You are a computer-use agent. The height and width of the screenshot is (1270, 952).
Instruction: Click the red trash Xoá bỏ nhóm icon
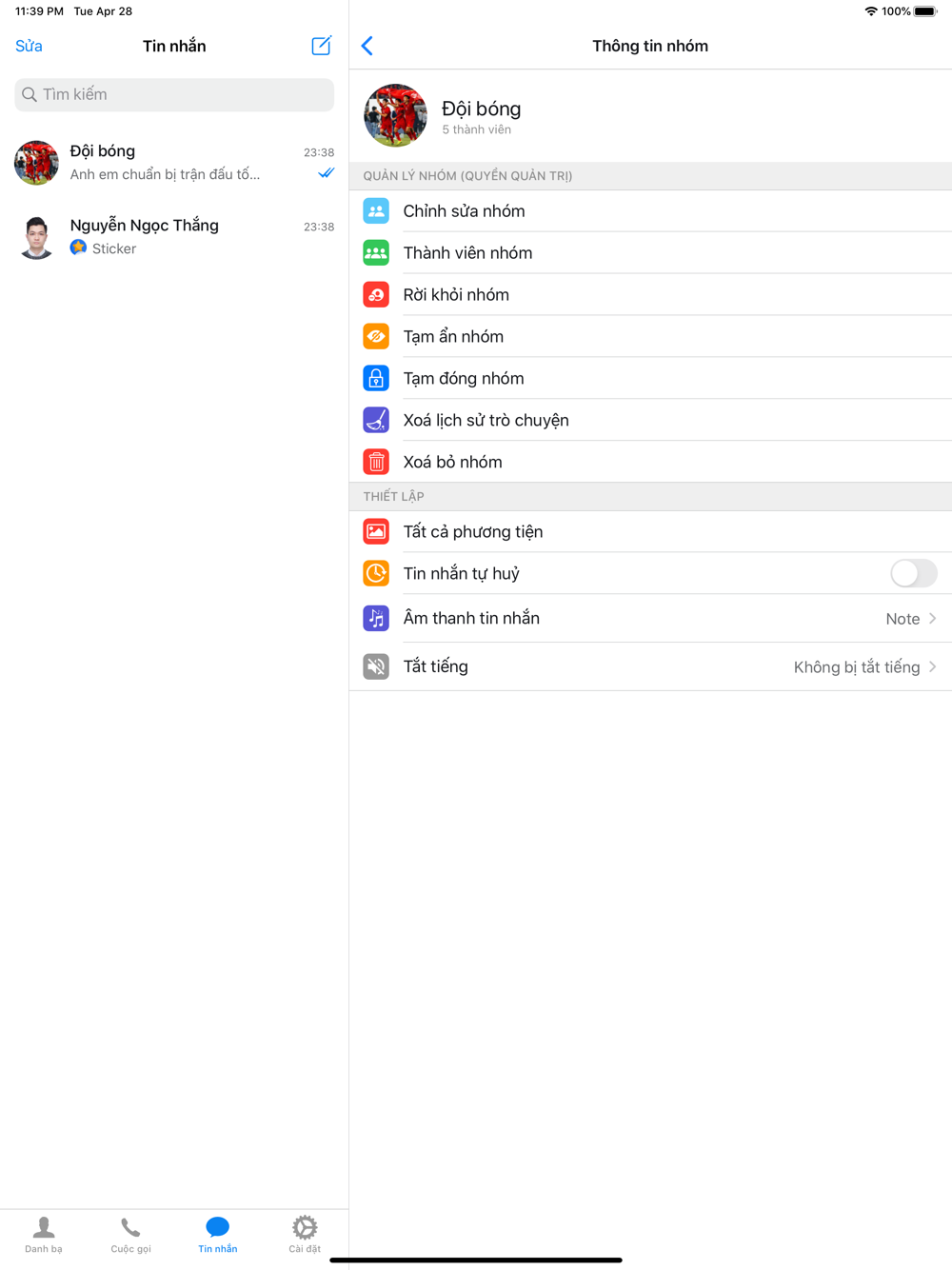click(x=376, y=463)
